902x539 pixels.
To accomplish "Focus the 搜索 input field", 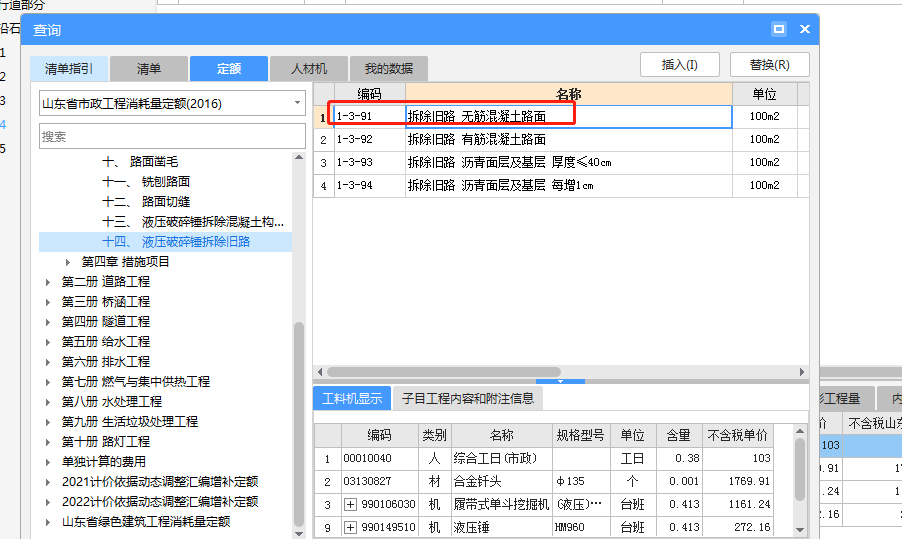I will point(172,136).
